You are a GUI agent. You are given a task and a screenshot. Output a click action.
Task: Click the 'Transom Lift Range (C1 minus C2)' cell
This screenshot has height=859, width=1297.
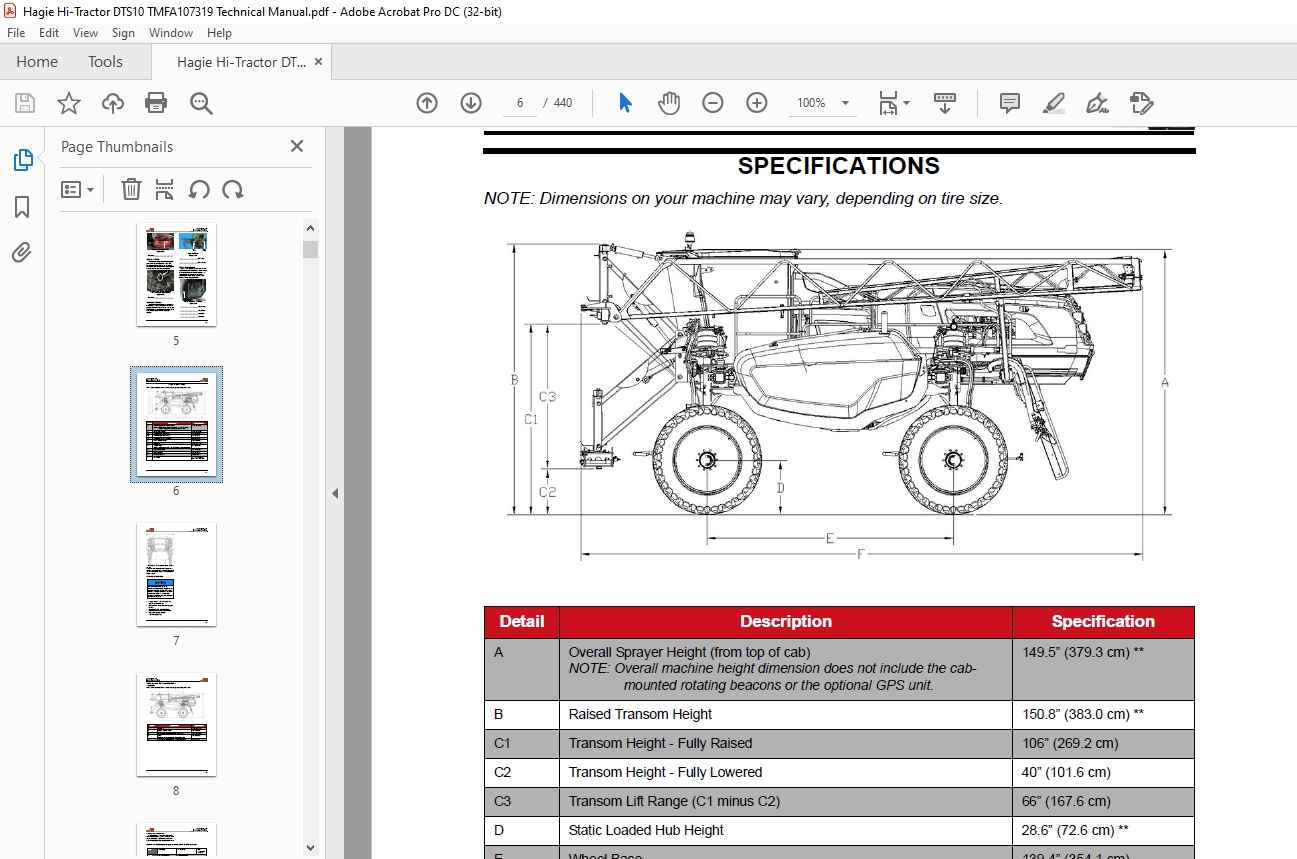point(786,802)
